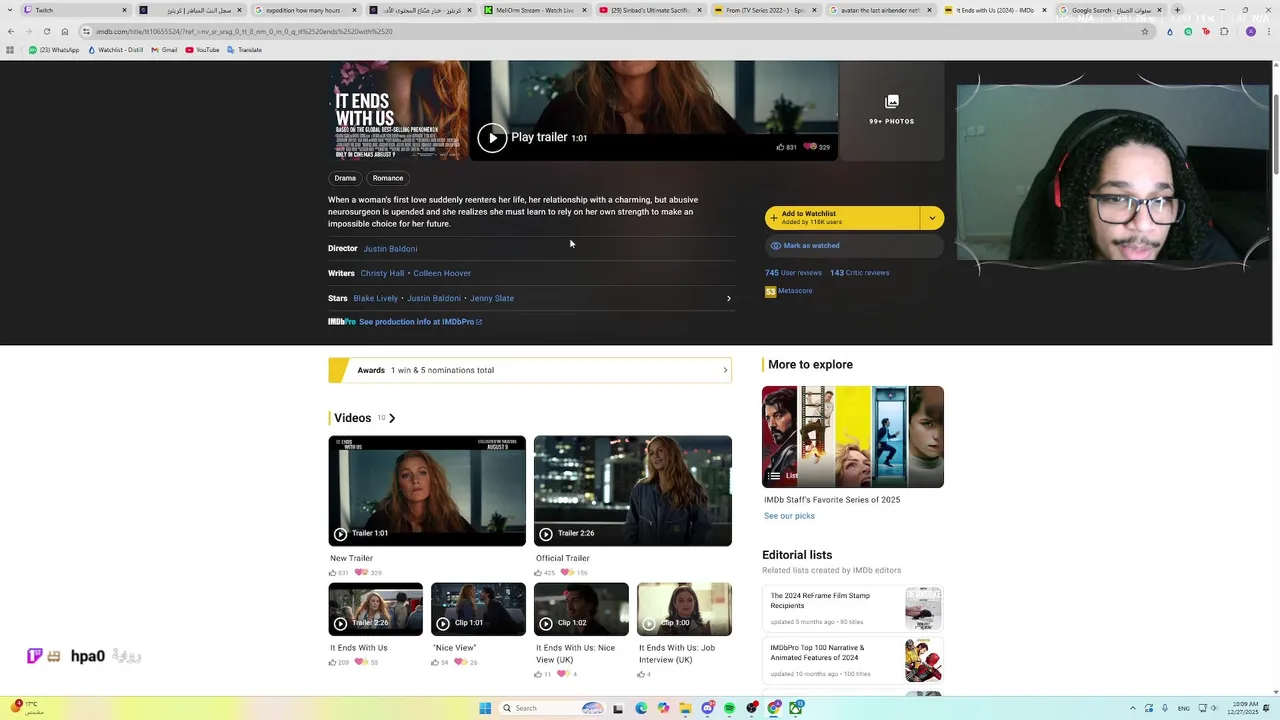This screenshot has width=1280, height=720.
Task: See production info at IMDbPro
Action: [x=420, y=322]
